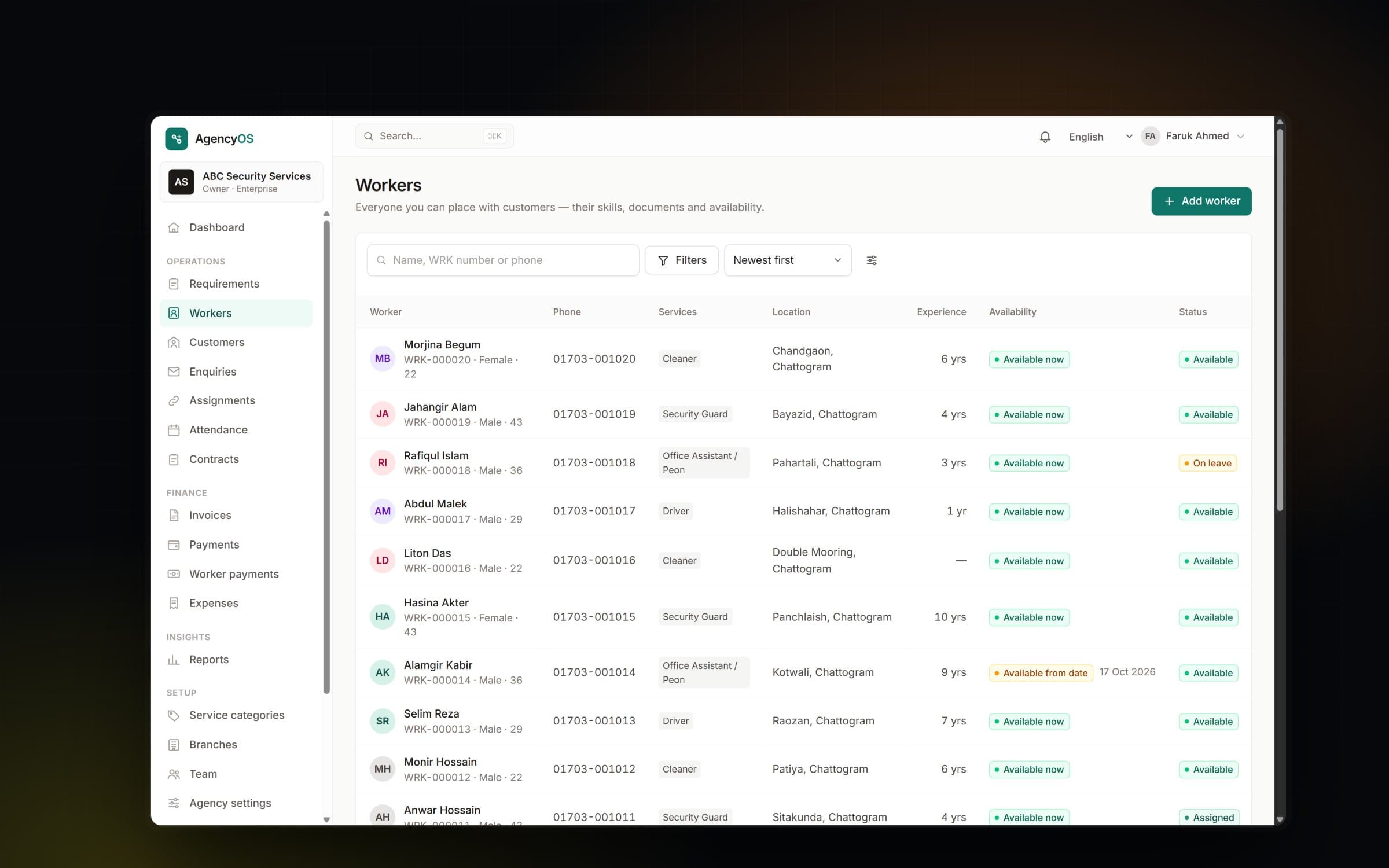Click the Status column header

(1192, 312)
